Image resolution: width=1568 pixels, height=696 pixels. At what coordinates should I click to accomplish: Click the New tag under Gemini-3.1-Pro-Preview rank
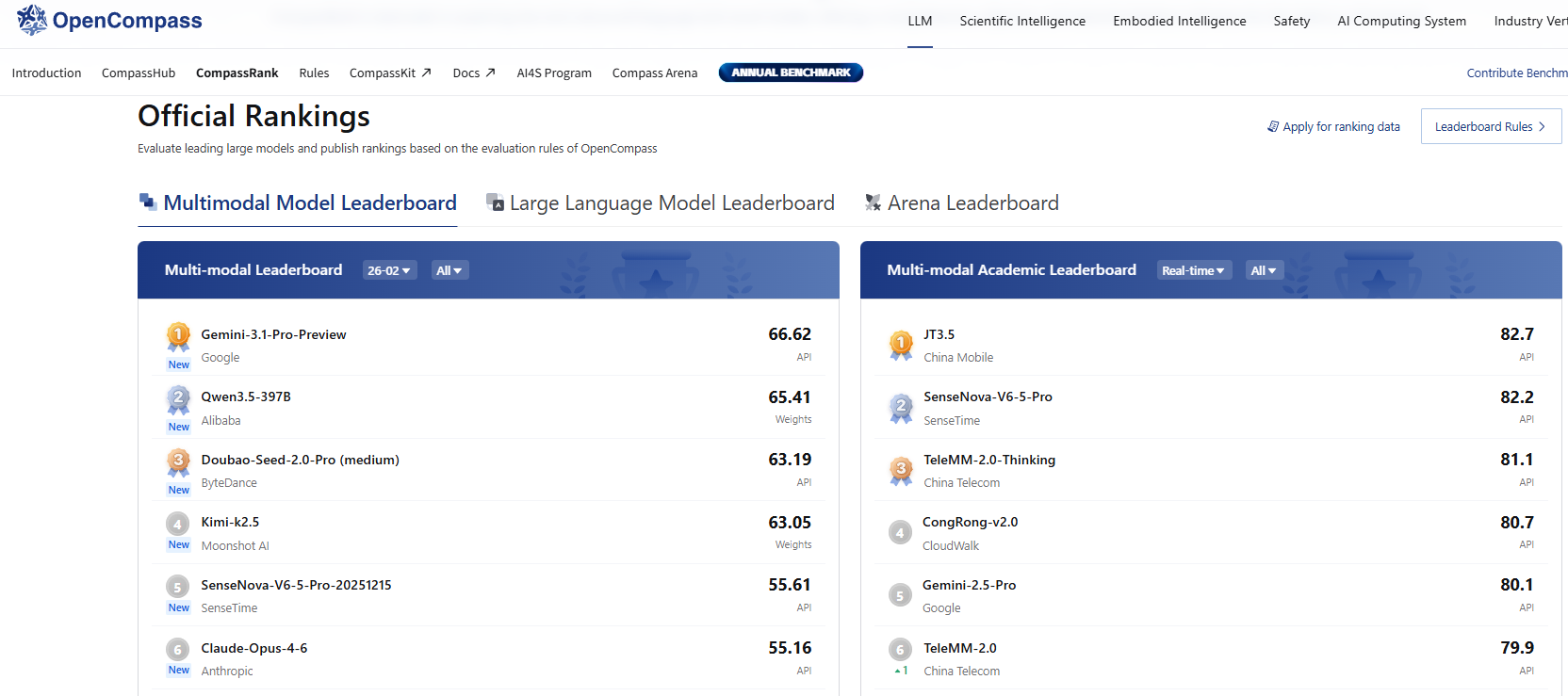point(179,364)
